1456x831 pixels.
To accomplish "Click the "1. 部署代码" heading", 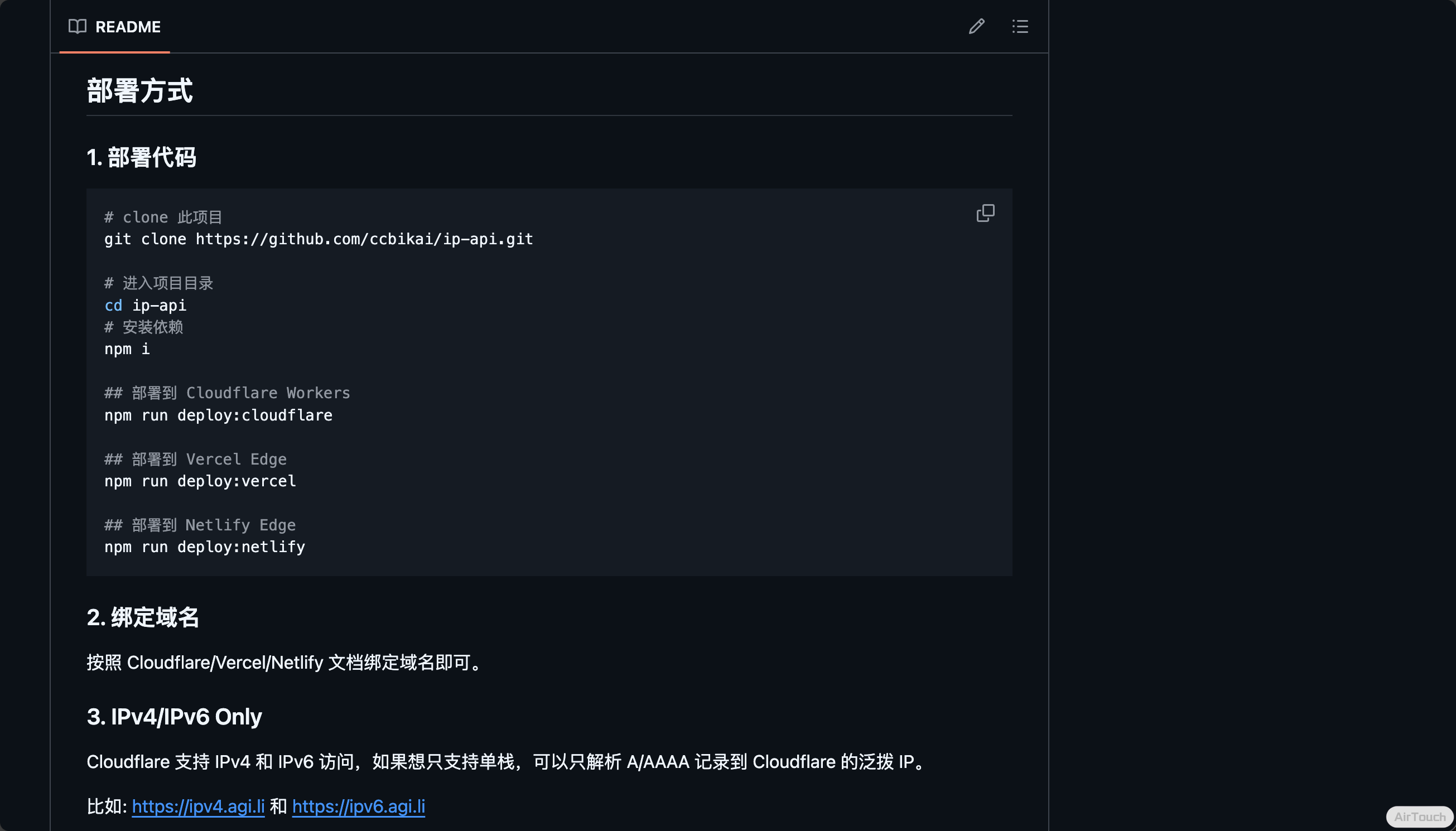I will (142, 157).
